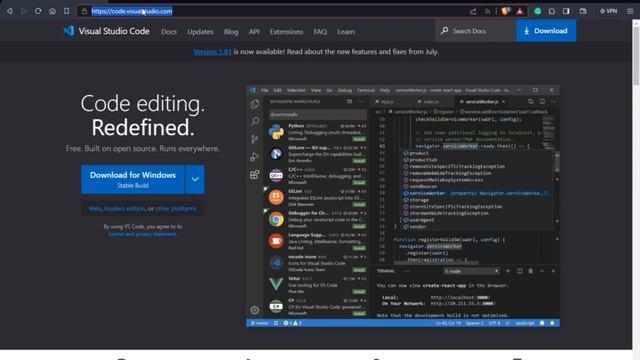Image resolution: width=640 pixels, height=360 pixels.
Task: Click the browser forward arrow
Action: (x=23, y=11)
